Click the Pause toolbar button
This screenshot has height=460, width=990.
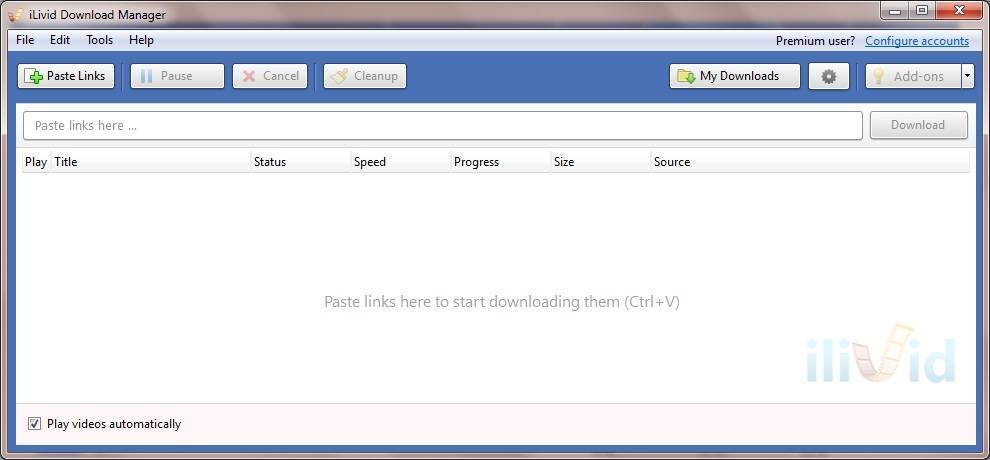[177, 76]
